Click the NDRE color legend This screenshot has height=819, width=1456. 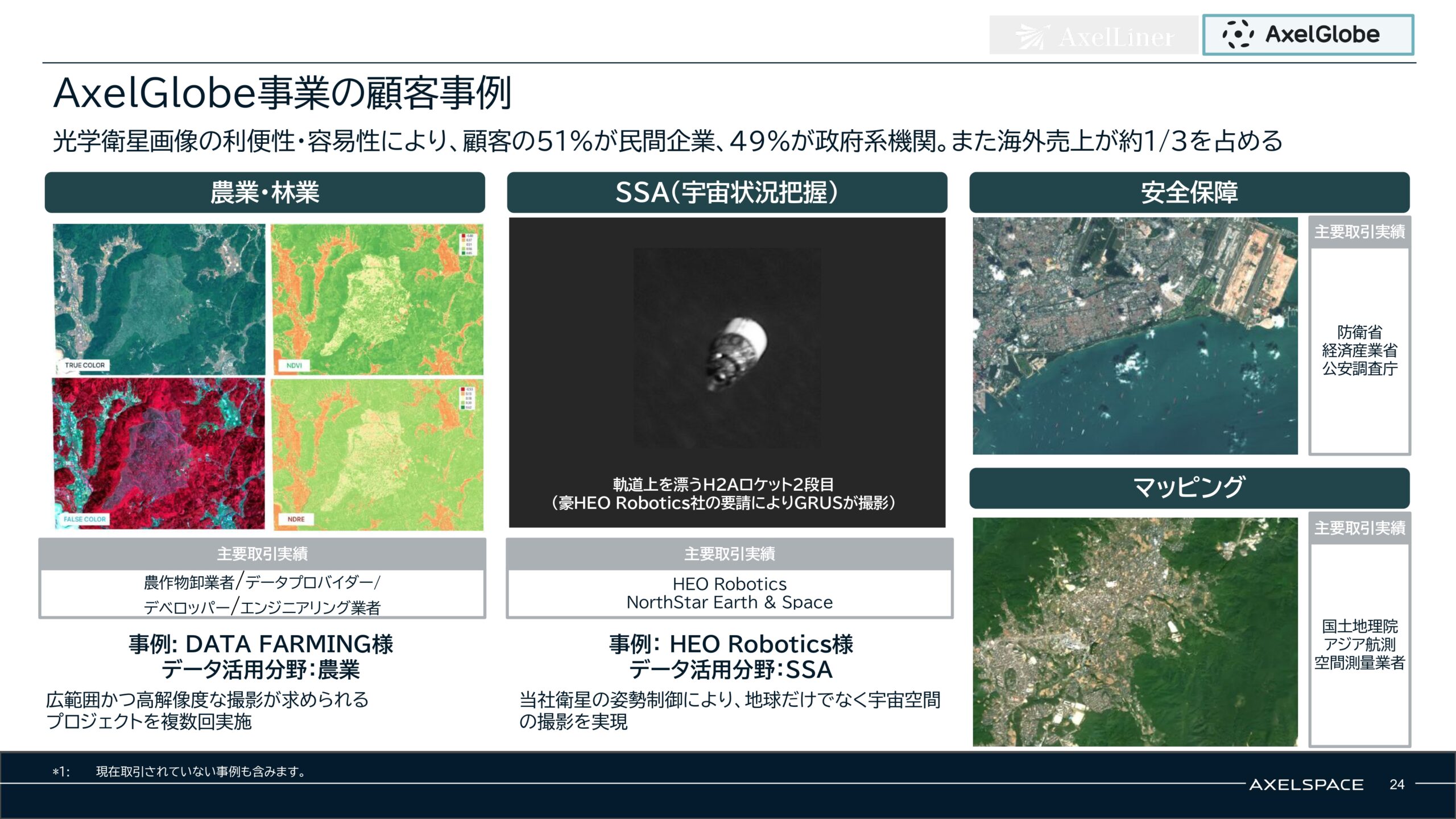[x=466, y=398]
